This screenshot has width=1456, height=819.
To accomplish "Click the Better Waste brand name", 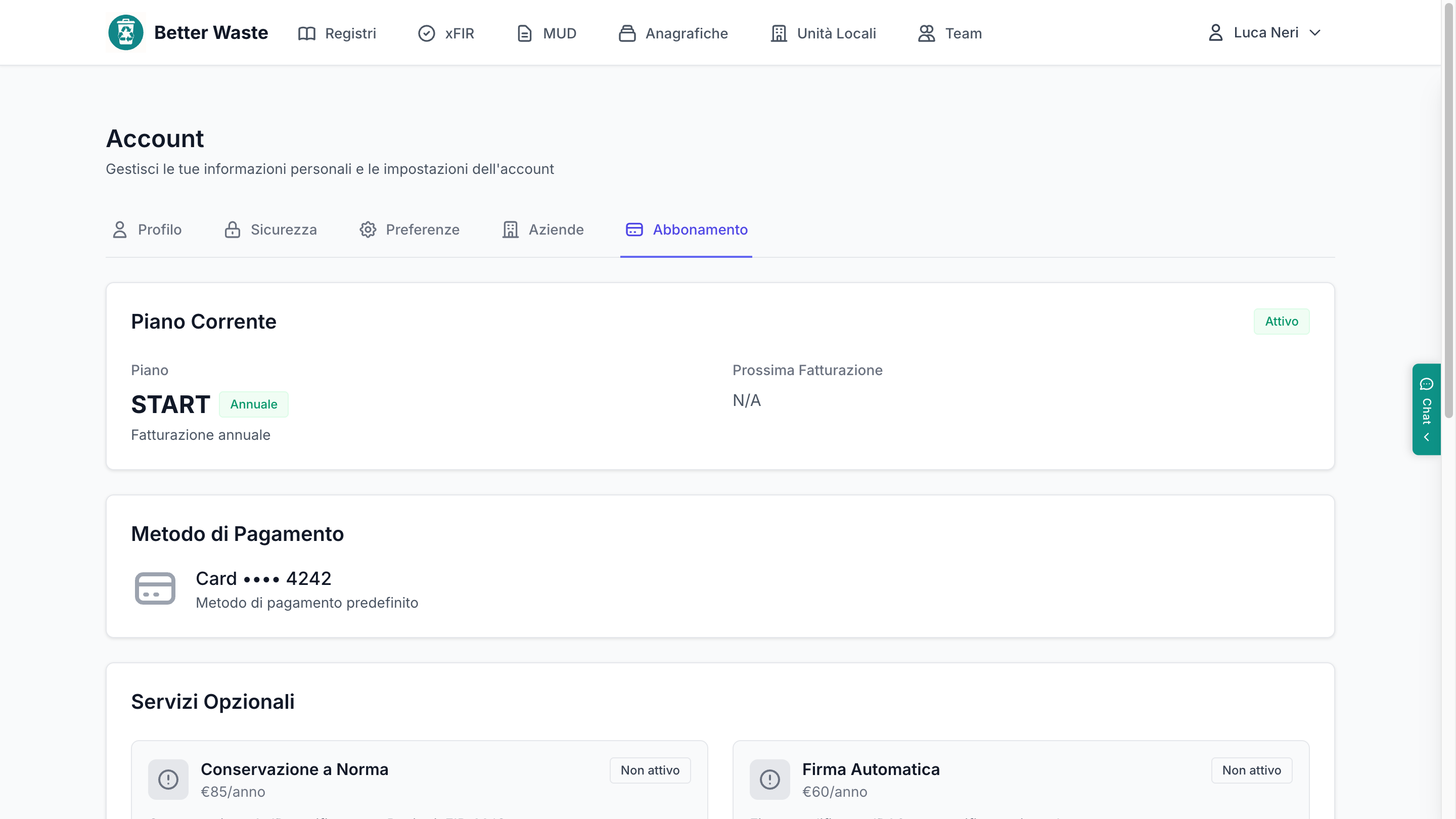I will point(211,33).
